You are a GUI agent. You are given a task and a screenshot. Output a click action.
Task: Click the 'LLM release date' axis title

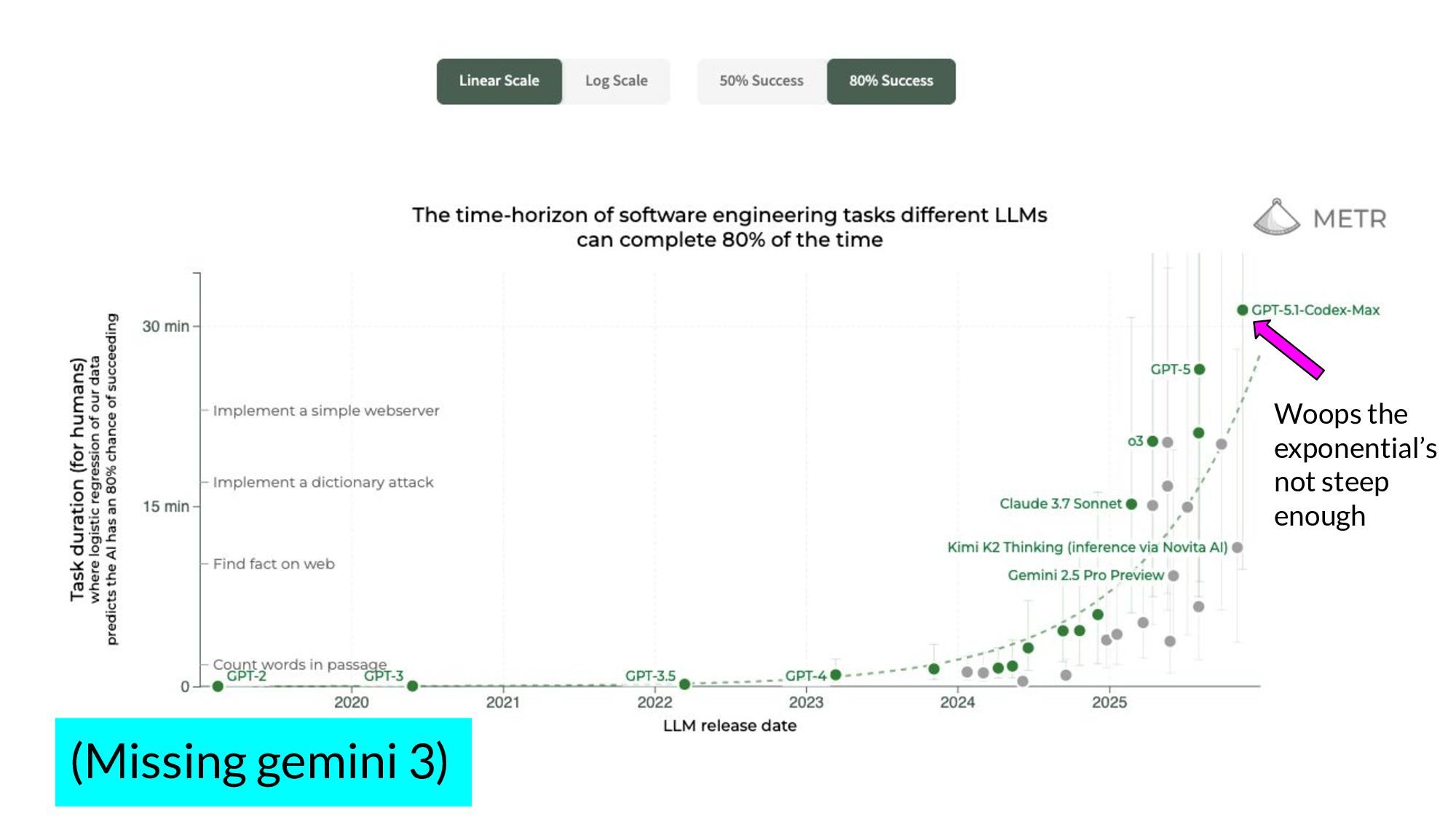pos(729,726)
